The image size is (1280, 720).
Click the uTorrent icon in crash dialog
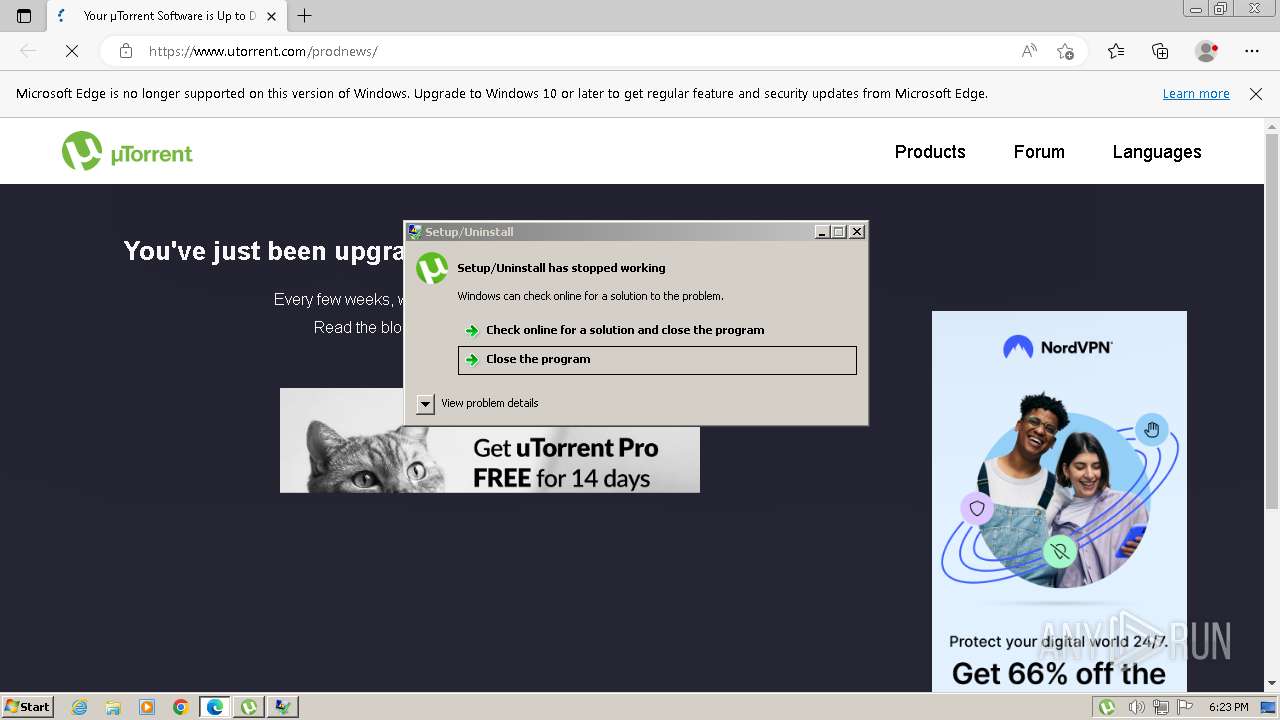tap(432, 268)
